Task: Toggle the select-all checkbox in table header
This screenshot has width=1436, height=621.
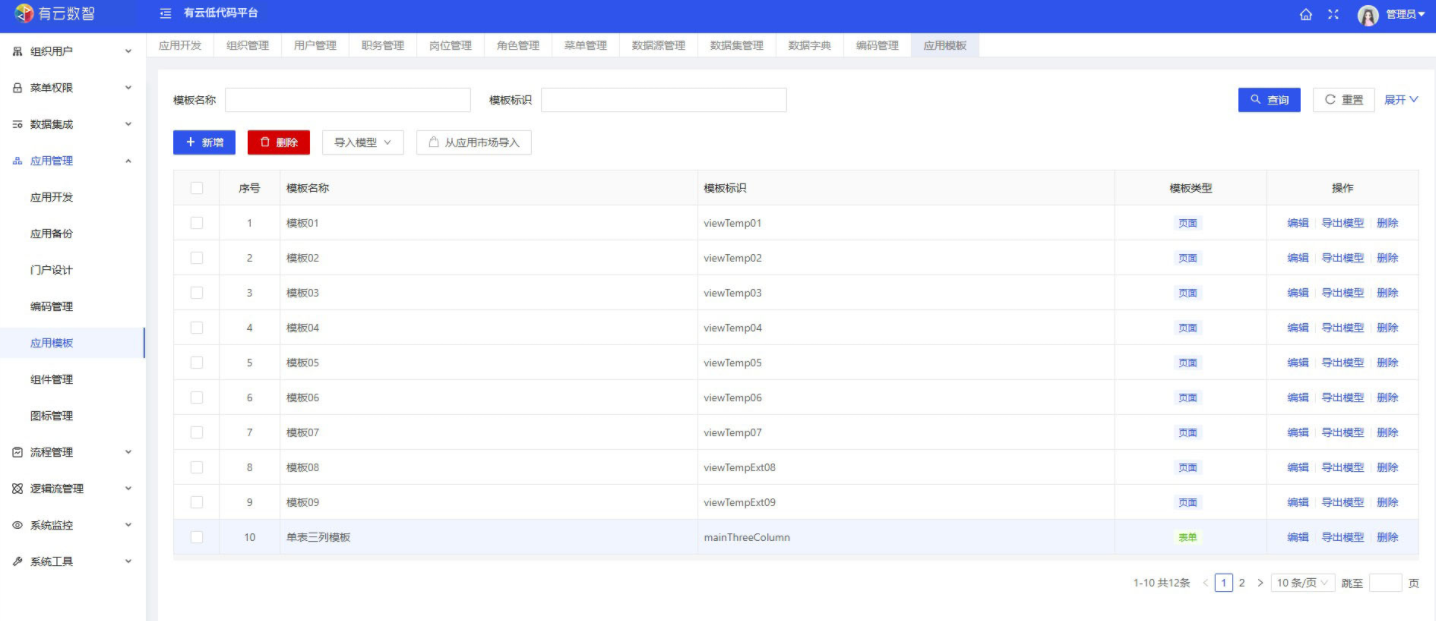Action: click(x=197, y=188)
